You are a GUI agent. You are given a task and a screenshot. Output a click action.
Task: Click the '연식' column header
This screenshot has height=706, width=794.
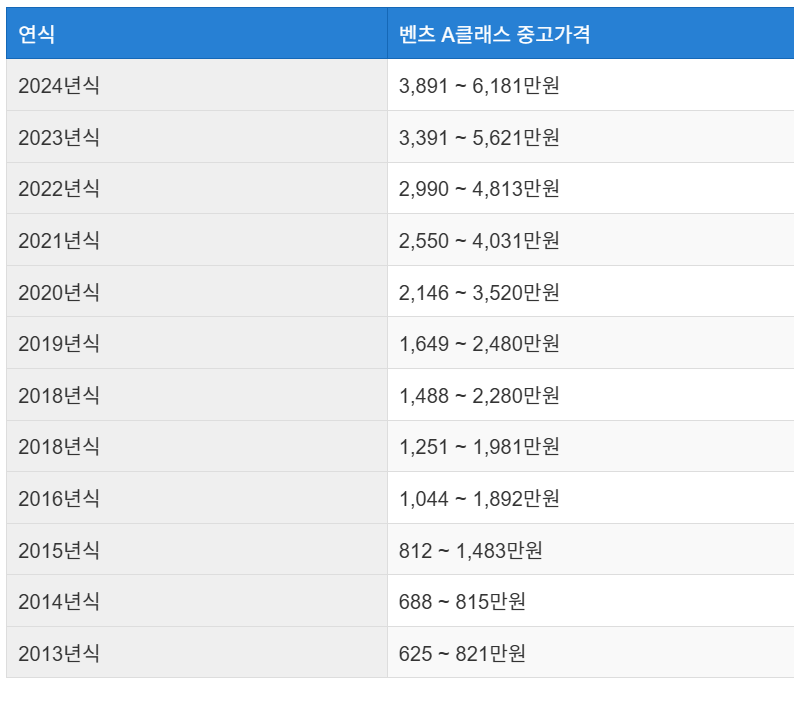pos(196,33)
